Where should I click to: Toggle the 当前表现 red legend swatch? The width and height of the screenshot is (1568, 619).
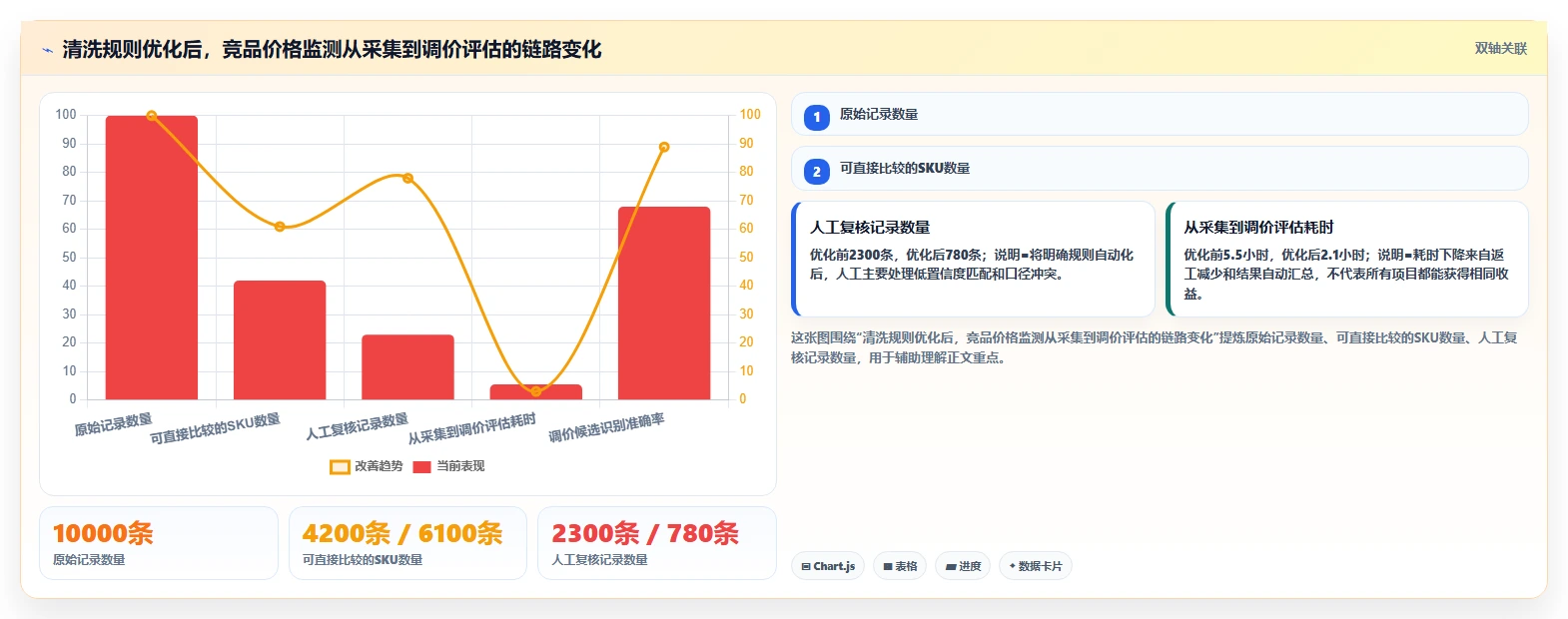421,466
